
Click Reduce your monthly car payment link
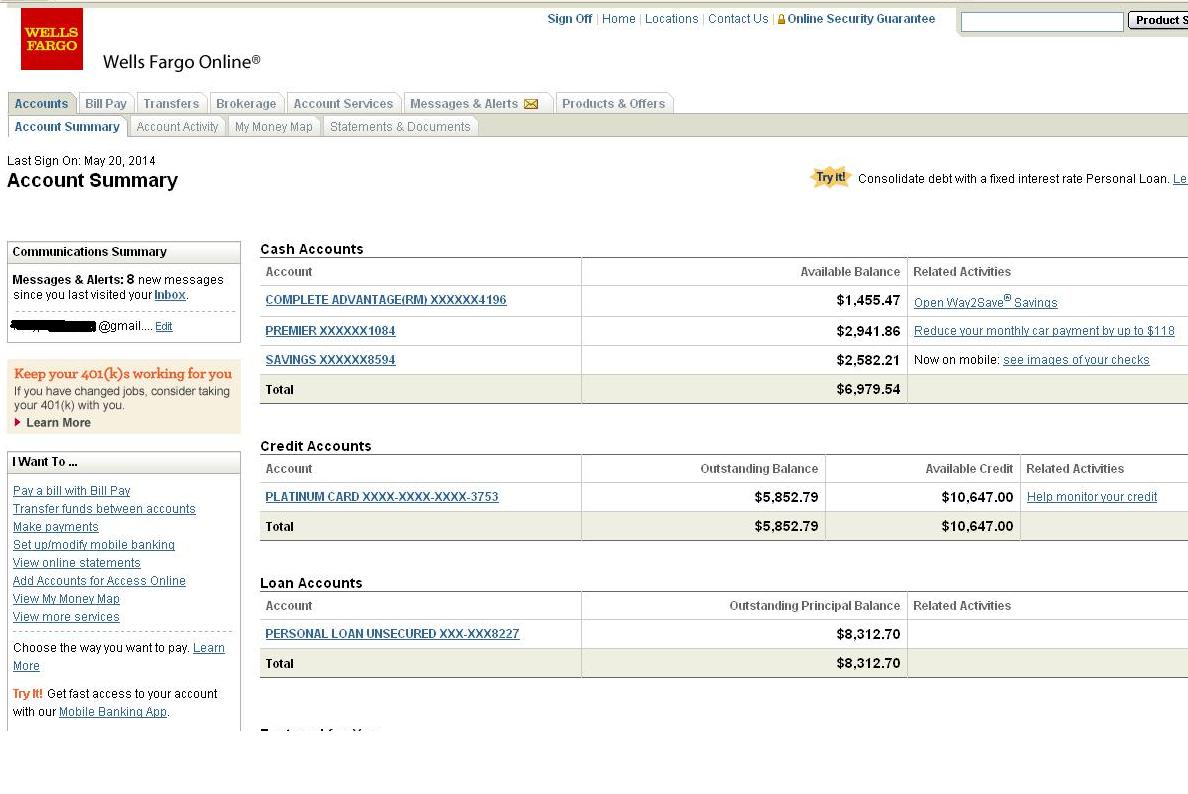coord(1044,331)
